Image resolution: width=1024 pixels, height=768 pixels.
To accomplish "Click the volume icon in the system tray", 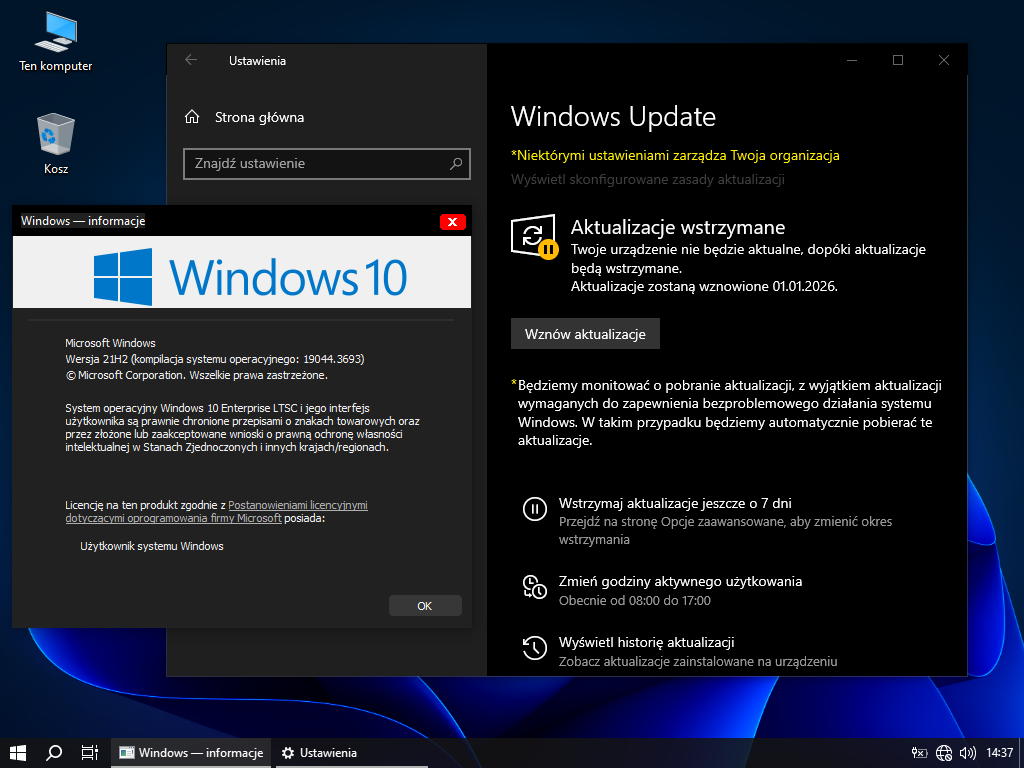I will point(967,753).
